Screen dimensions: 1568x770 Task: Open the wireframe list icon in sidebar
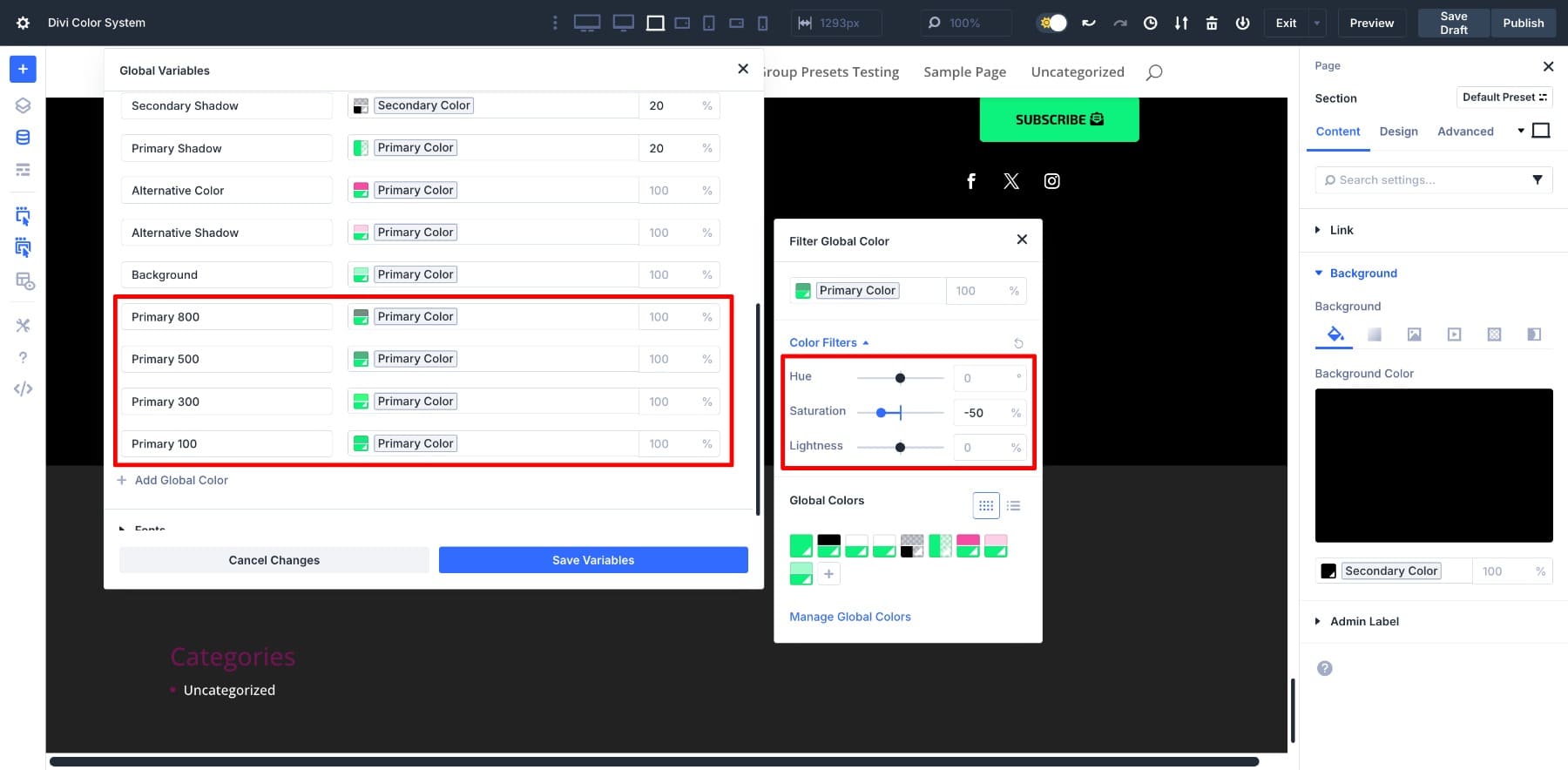(23, 170)
